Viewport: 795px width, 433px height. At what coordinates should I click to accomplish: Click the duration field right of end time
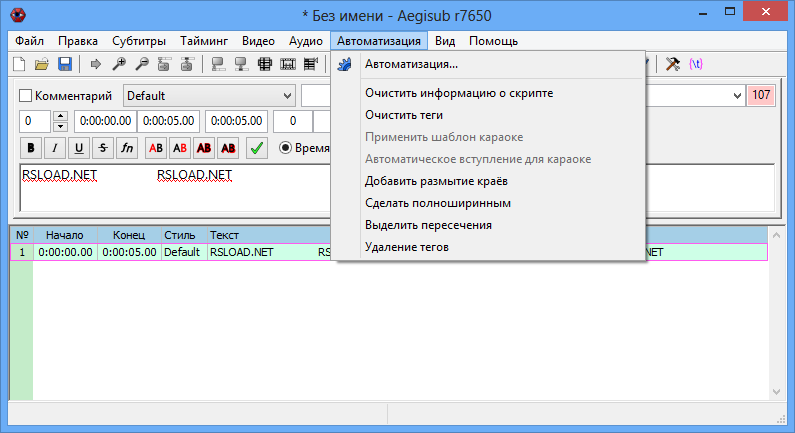click(x=236, y=121)
